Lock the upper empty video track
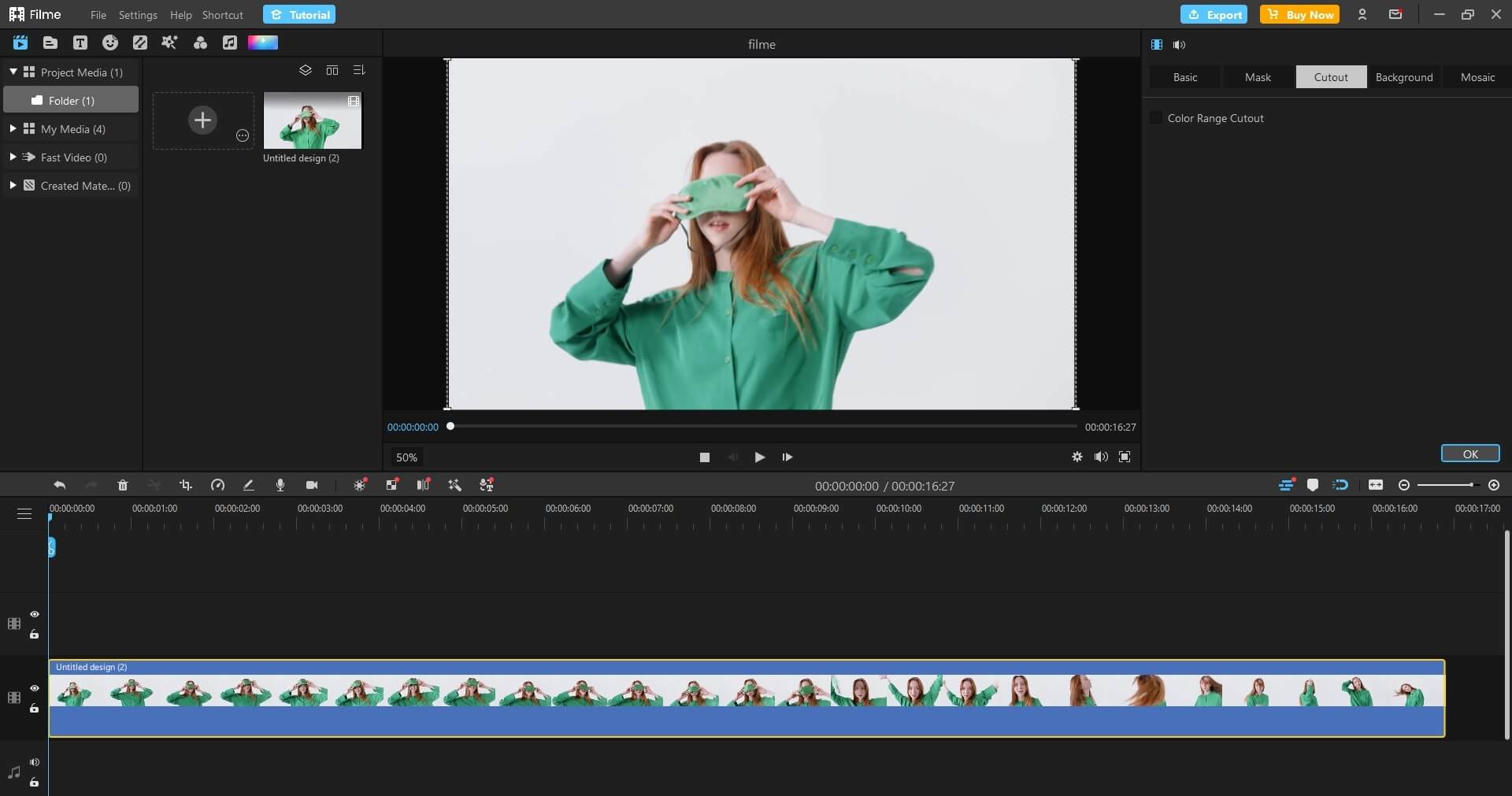1512x796 pixels. (35, 634)
